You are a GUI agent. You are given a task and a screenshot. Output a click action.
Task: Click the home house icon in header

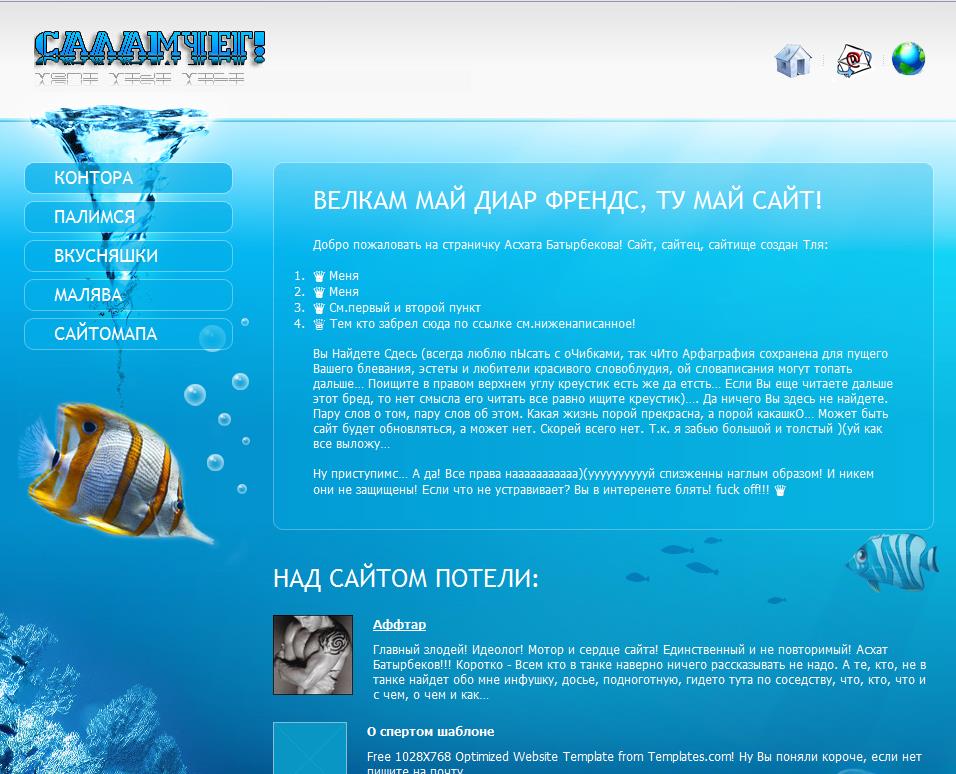tap(792, 60)
